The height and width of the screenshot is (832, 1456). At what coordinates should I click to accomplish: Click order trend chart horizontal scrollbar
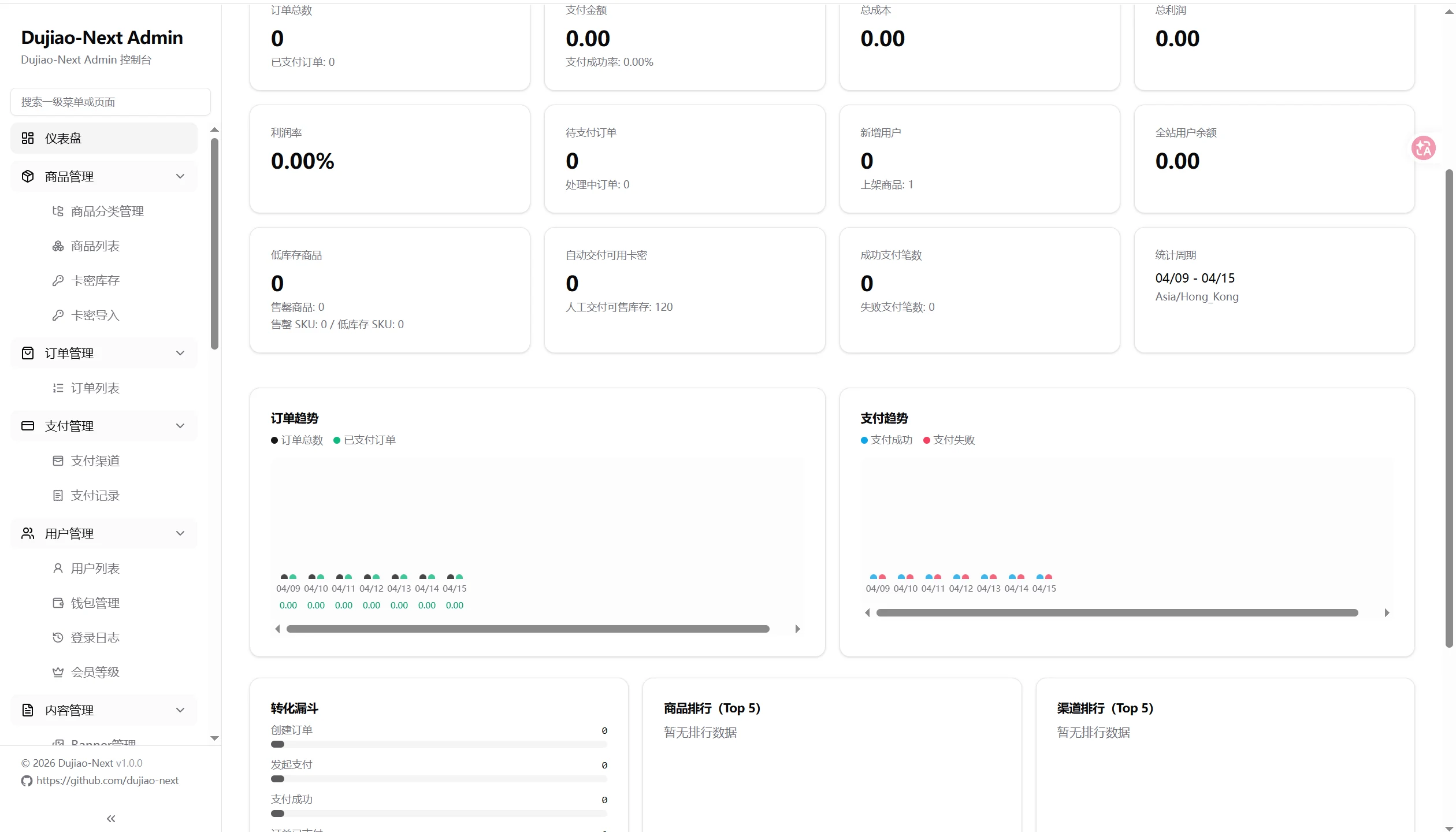[x=528, y=629]
